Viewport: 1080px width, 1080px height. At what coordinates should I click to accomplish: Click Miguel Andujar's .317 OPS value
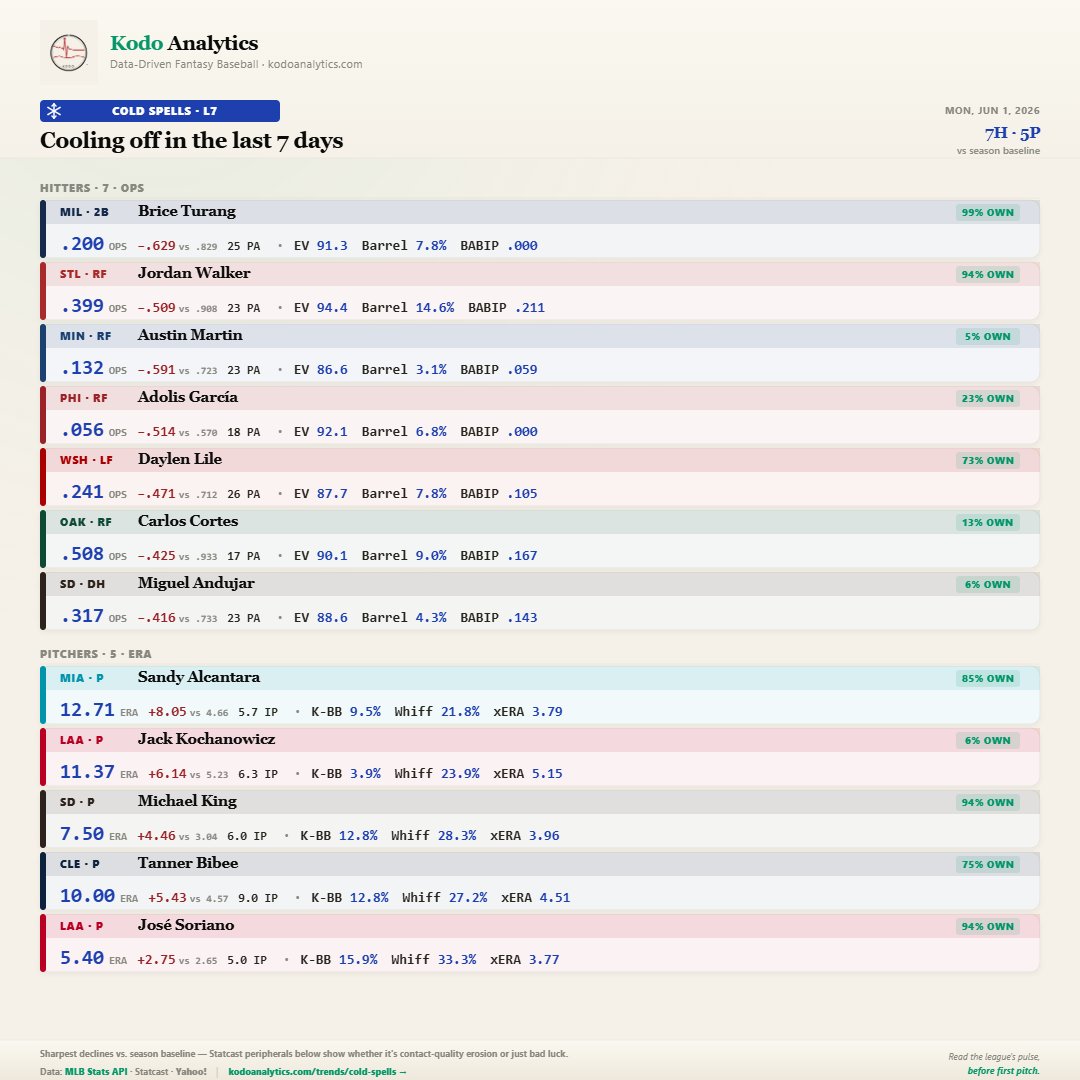82,616
